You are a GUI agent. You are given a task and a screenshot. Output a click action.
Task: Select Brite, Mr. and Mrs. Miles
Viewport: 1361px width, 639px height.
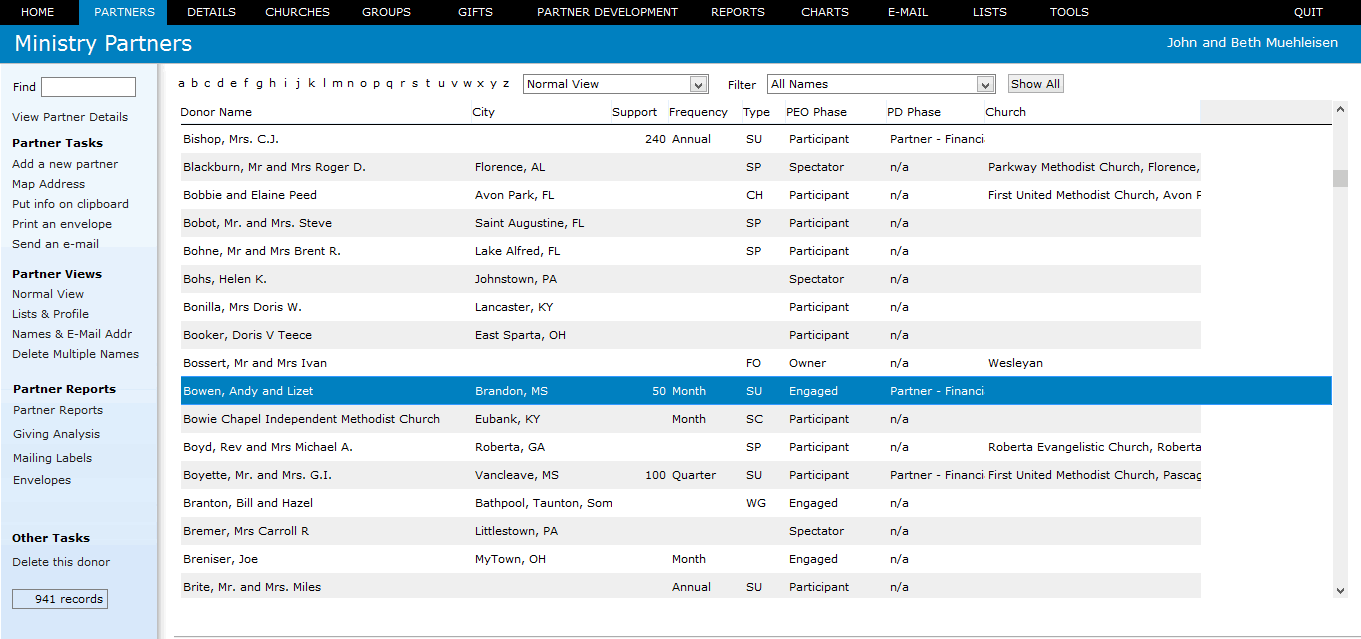point(690,587)
